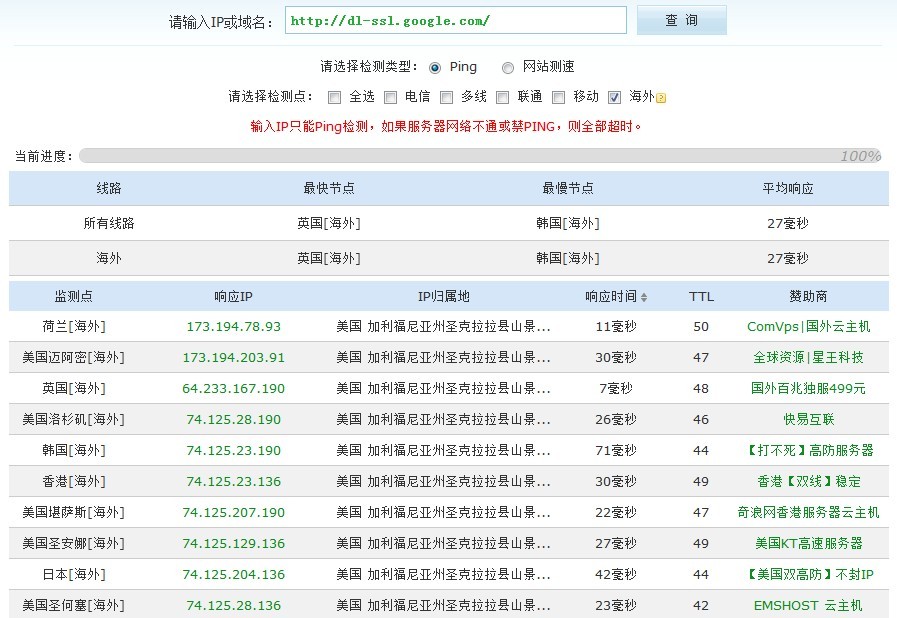Click the 最快节点 summary header

point(329,188)
